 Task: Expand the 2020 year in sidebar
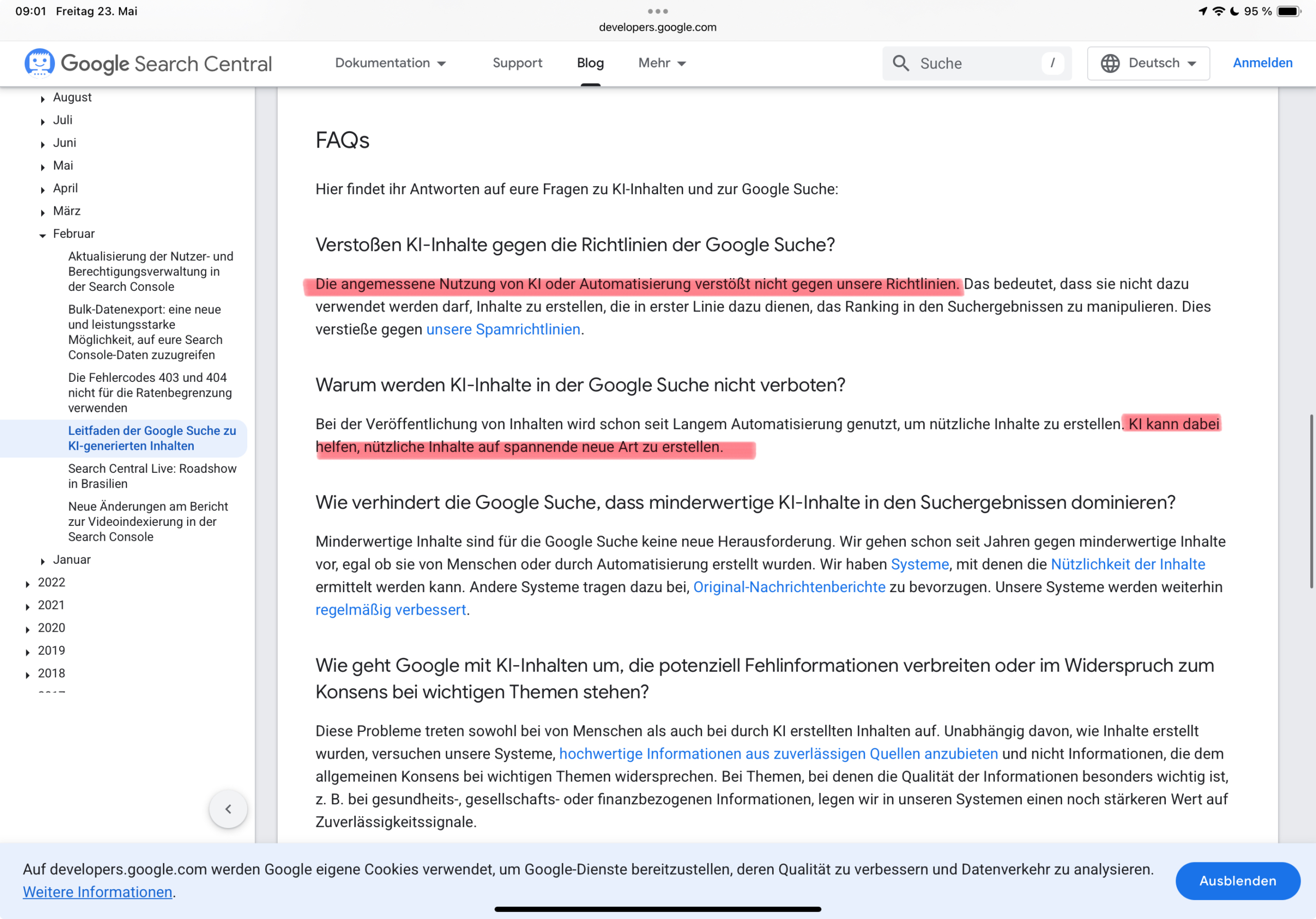point(28,629)
